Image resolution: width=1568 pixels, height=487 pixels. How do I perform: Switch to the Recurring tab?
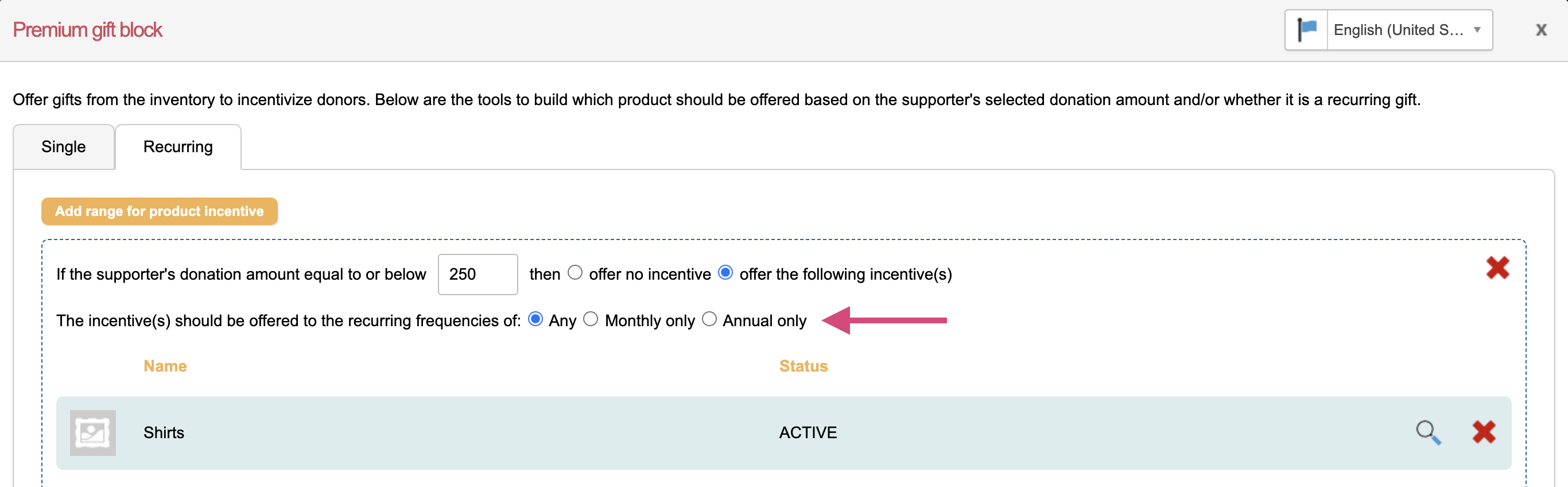[178, 146]
